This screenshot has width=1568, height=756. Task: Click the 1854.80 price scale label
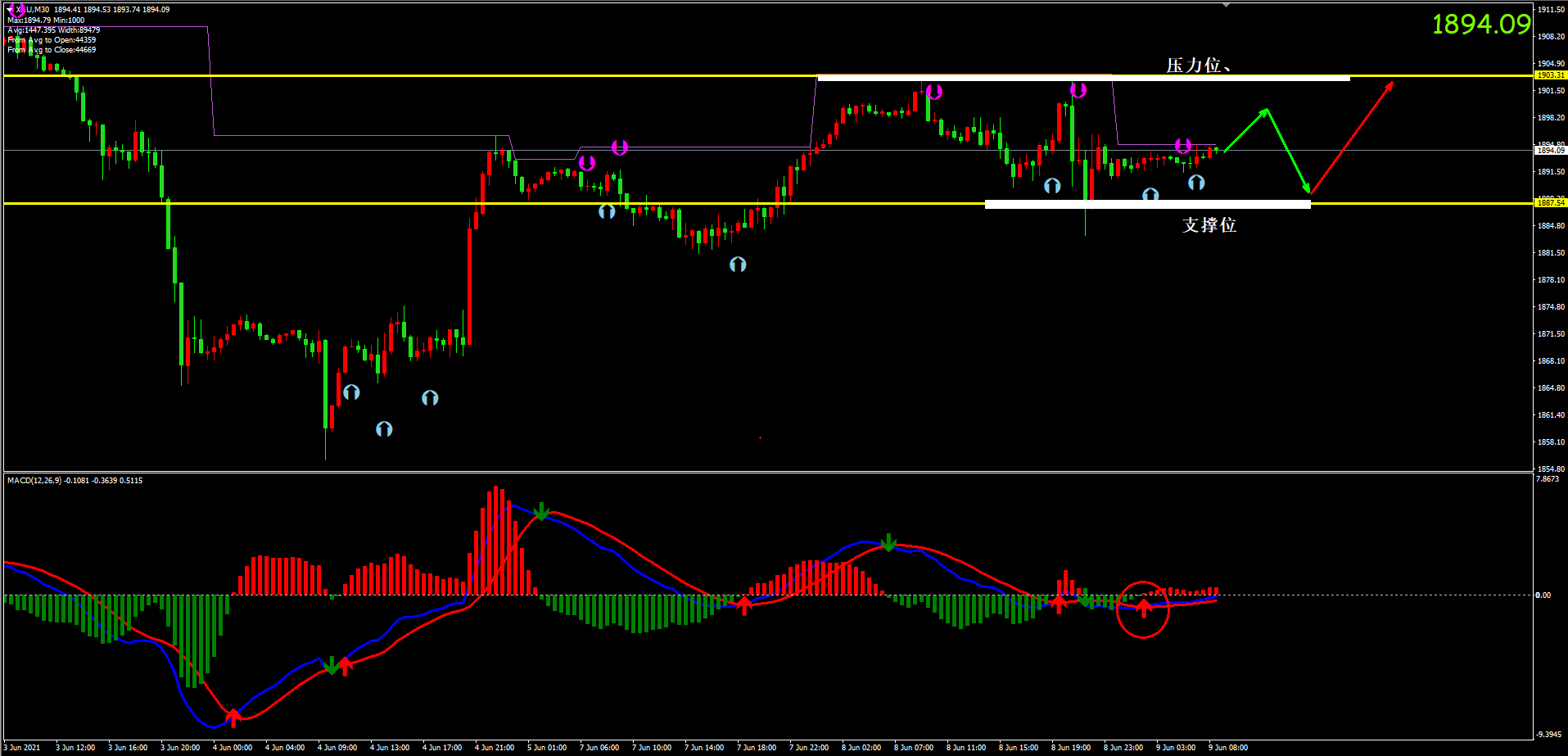coord(1551,469)
